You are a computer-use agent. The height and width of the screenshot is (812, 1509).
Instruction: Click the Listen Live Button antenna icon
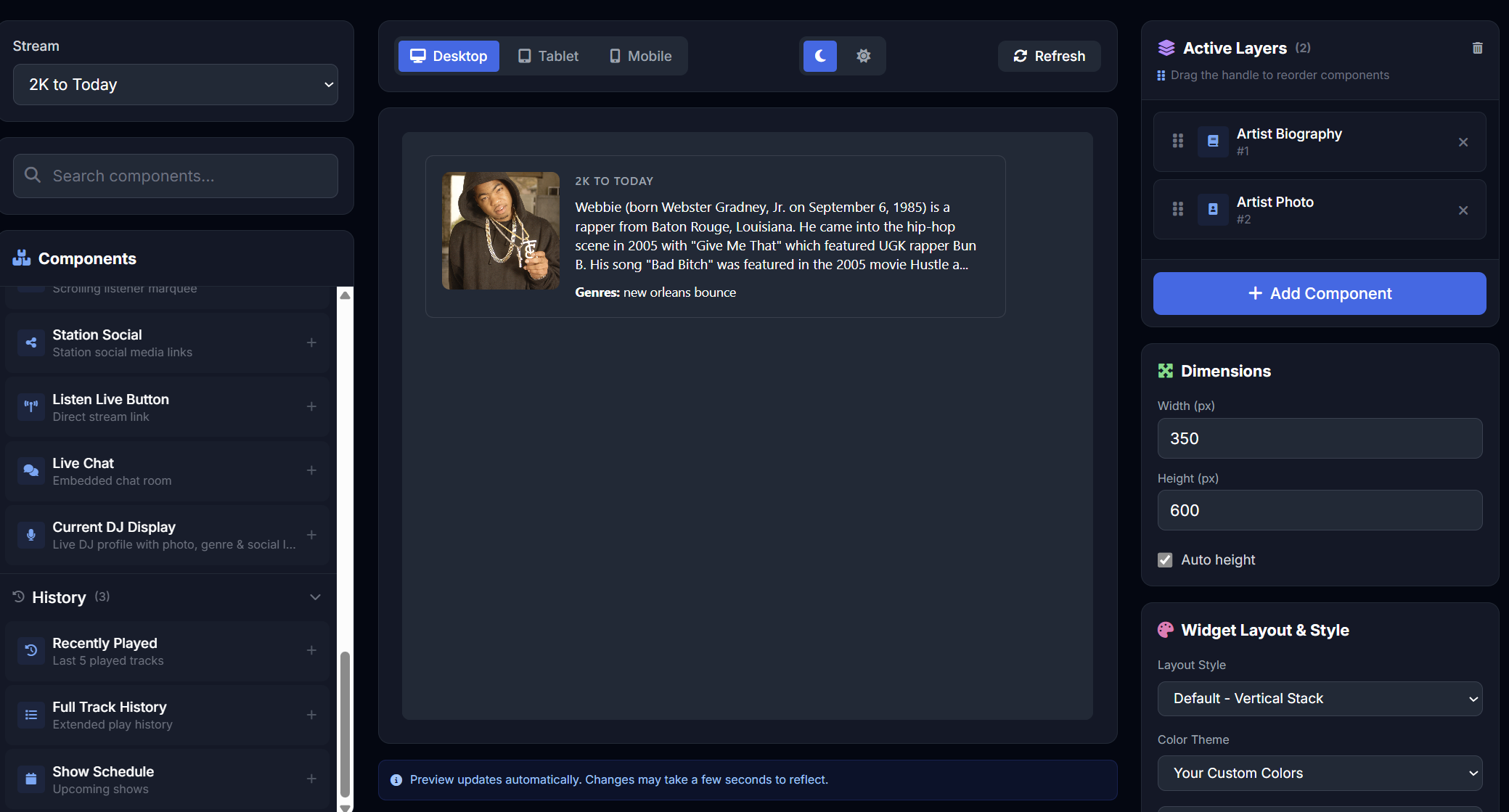pos(30,407)
